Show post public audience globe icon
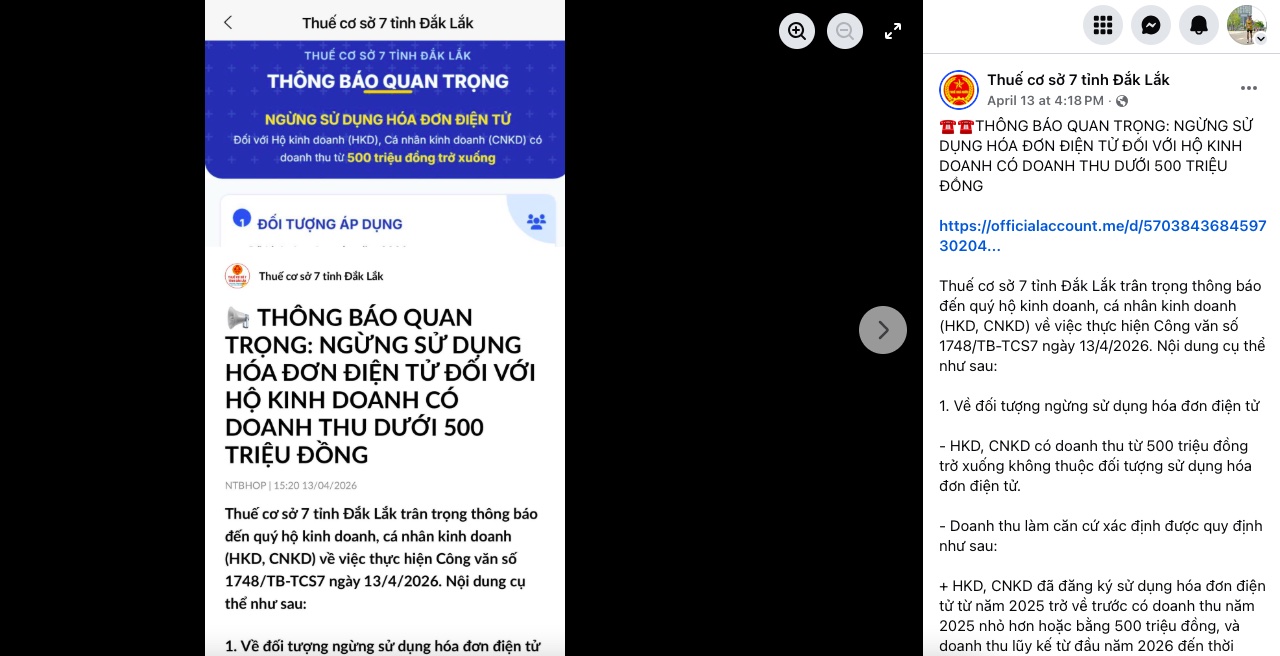 tap(1122, 101)
